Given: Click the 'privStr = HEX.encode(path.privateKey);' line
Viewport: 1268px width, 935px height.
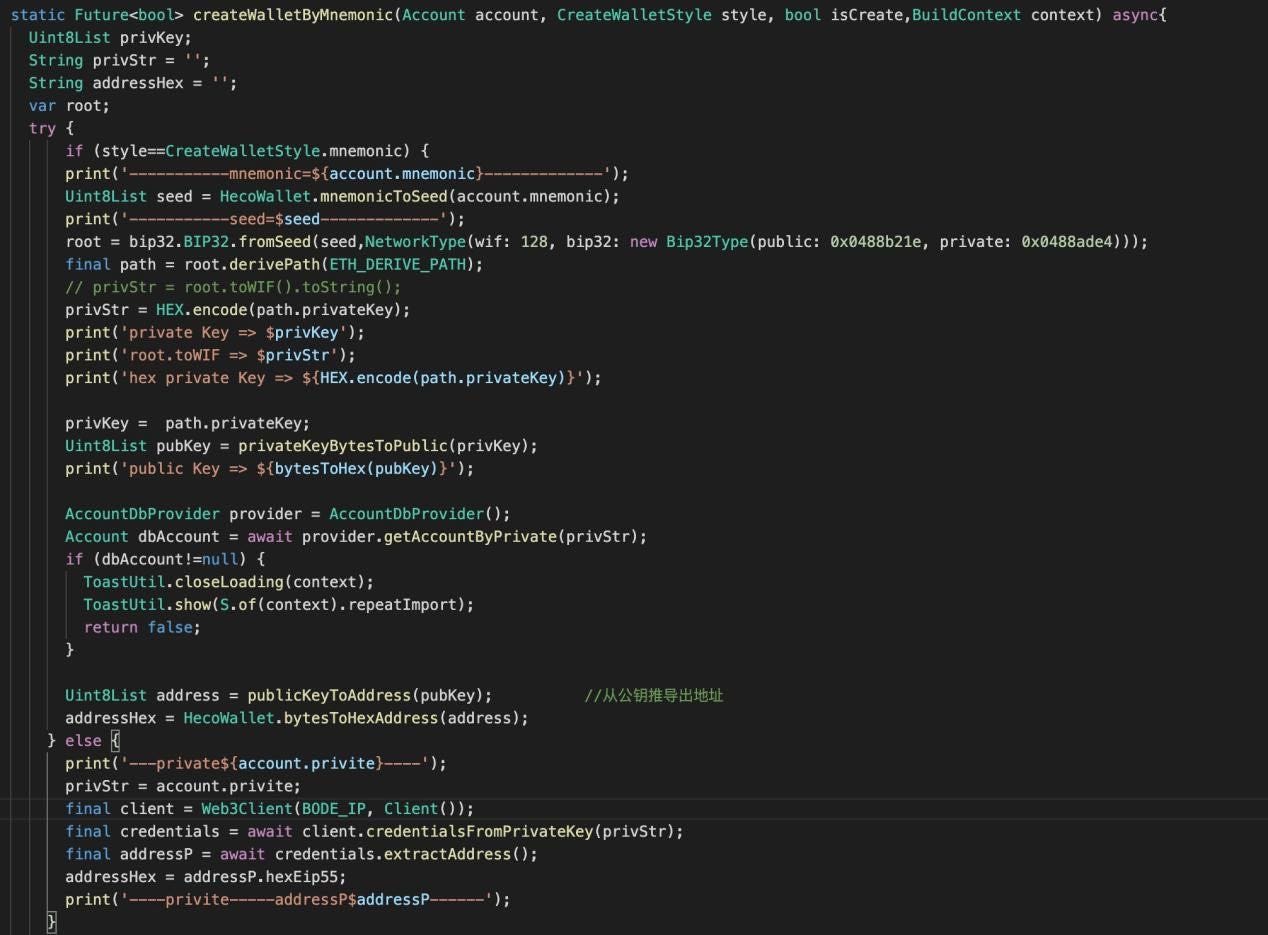Looking at the screenshot, I should (238, 309).
